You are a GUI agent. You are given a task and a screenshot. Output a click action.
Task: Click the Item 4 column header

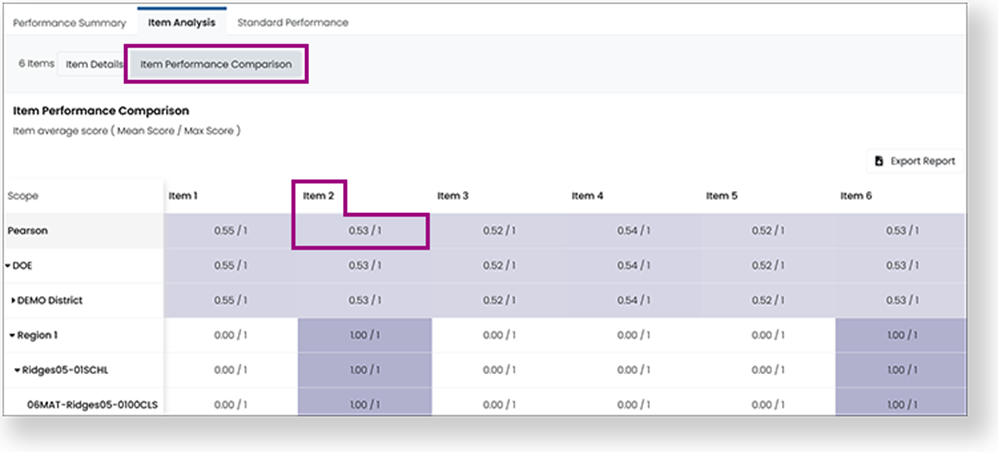587,196
